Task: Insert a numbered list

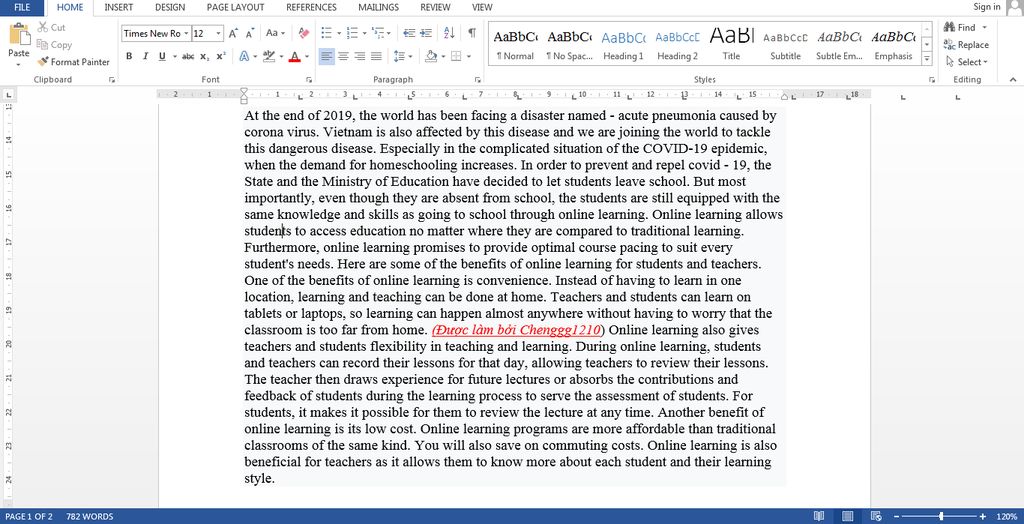Action: [351, 33]
